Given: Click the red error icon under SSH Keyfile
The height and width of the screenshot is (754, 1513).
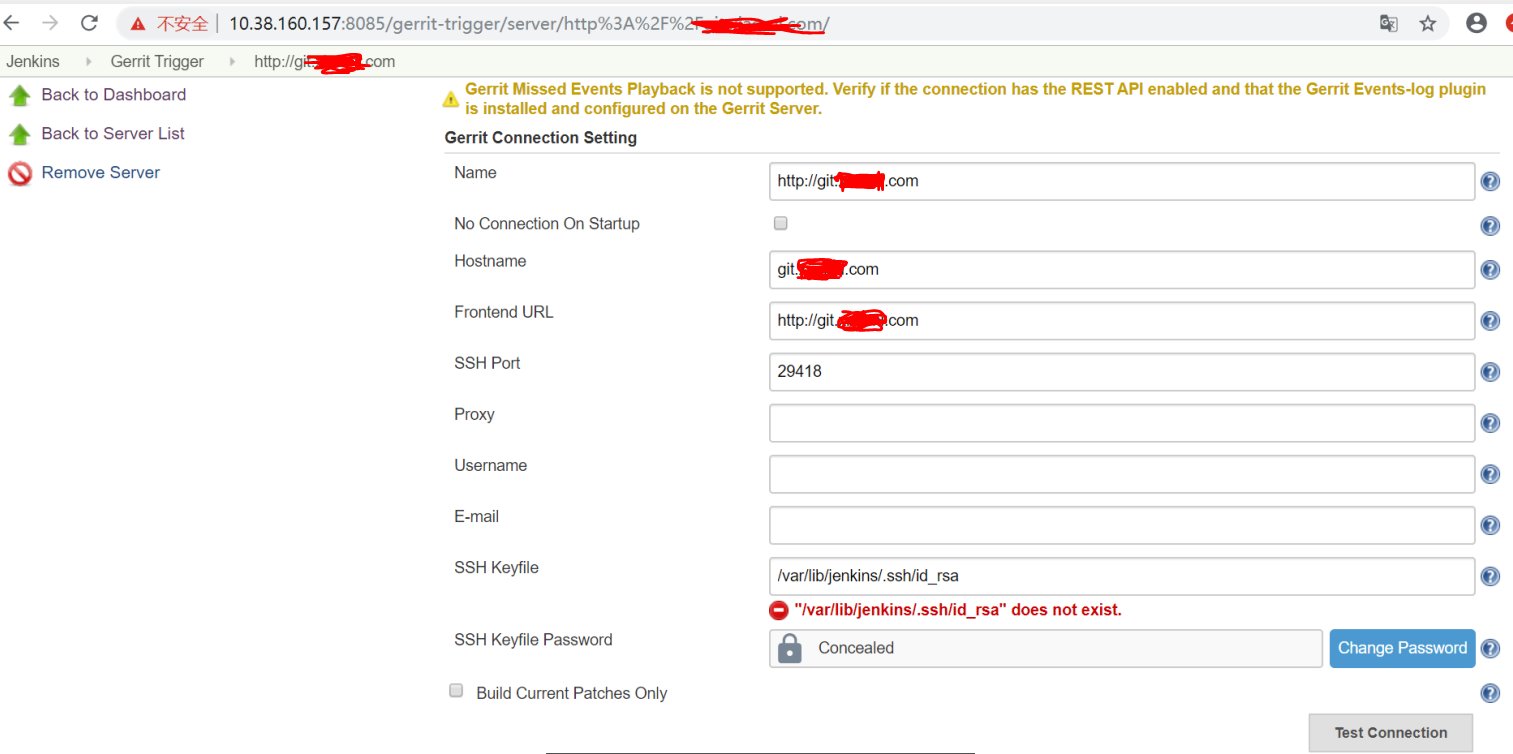Looking at the screenshot, I should [778, 610].
